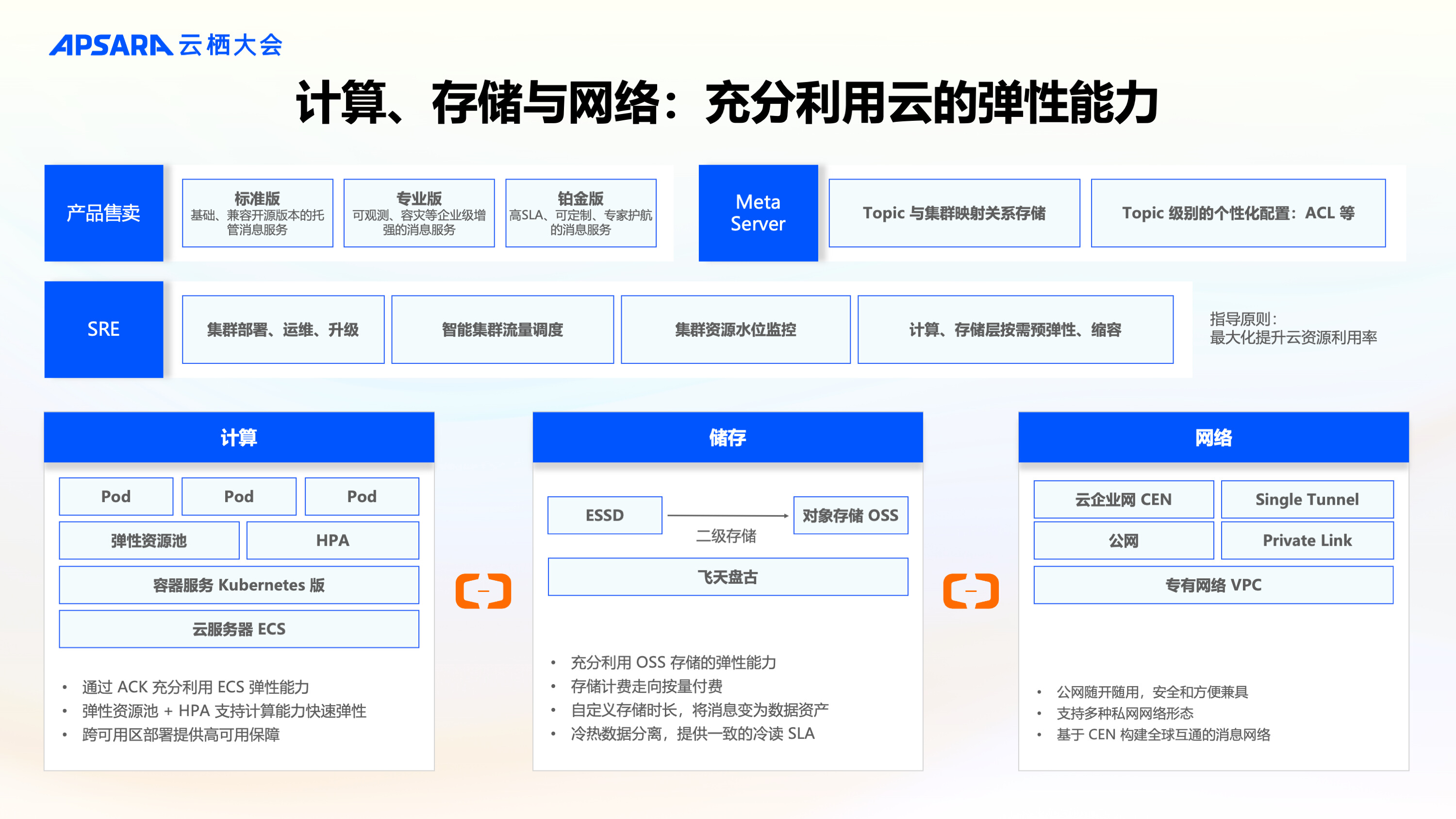This screenshot has width=1456, height=819.
Task: Click the 网络 section header
Action: pyautogui.click(x=1213, y=438)
